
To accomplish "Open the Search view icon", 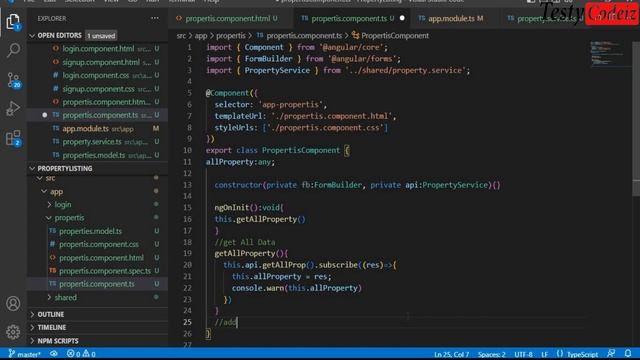I will pyautogui.click(x=13, y=50).
